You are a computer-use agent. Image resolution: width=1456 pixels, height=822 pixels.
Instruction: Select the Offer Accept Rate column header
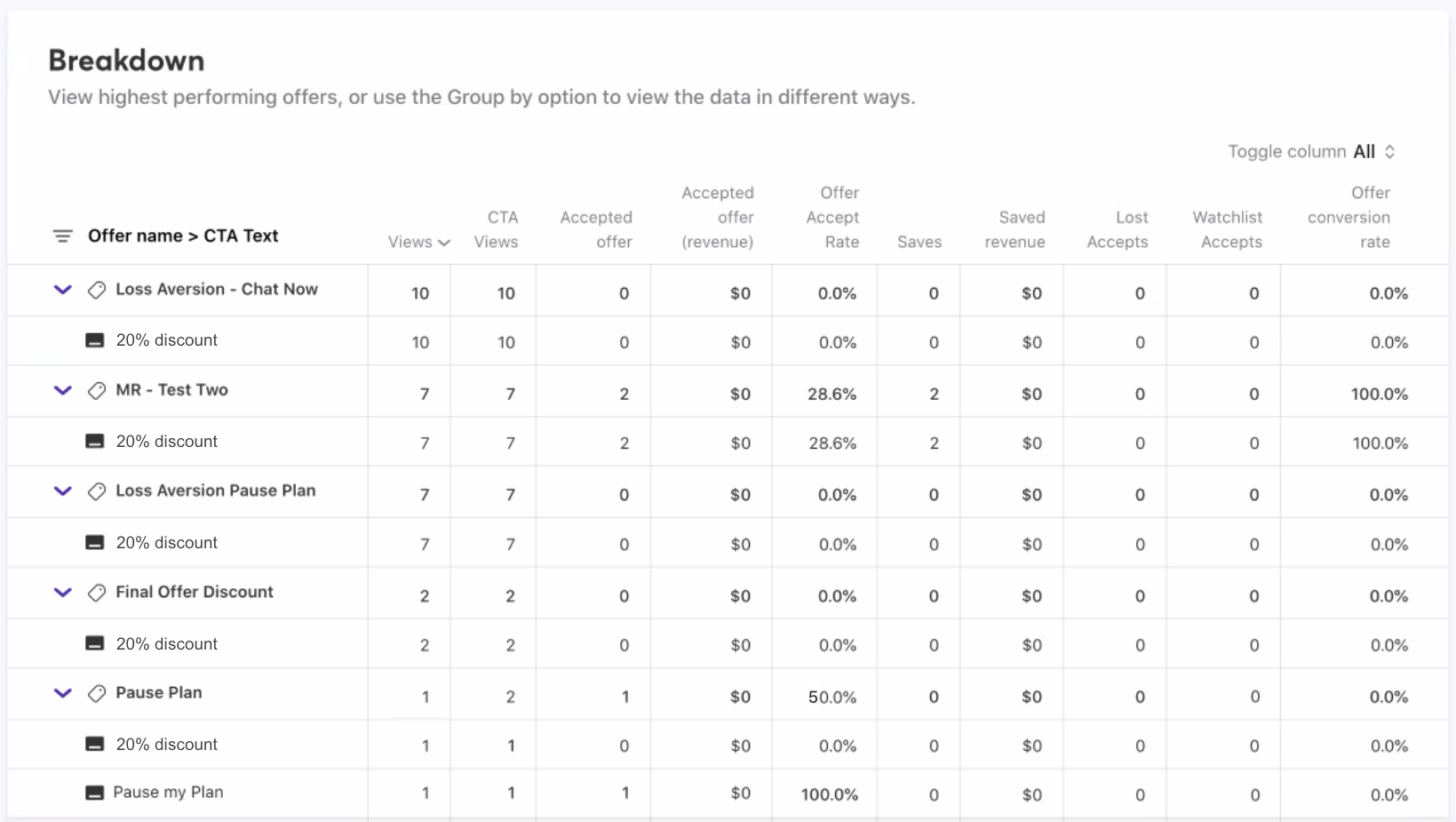pos(832,218)
